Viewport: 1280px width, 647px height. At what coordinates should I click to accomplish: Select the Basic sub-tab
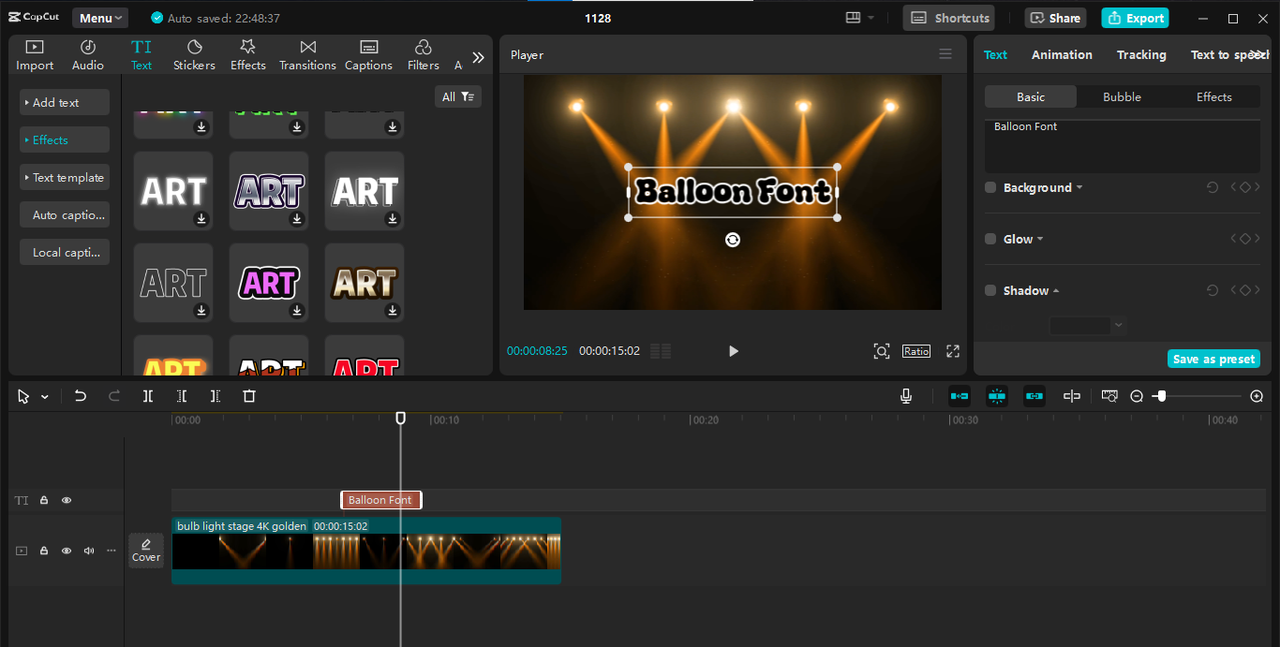[x=1031, y=97]
